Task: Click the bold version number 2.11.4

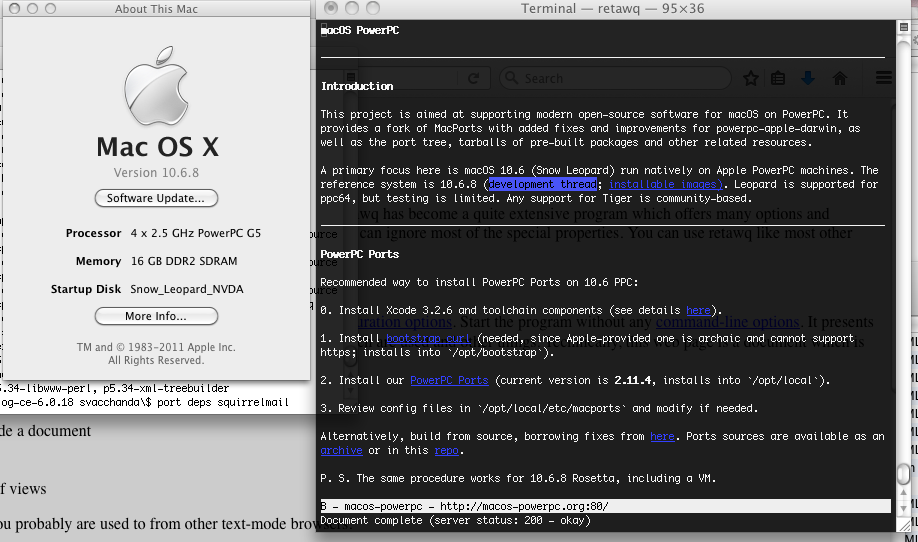Action: point(633,380)
